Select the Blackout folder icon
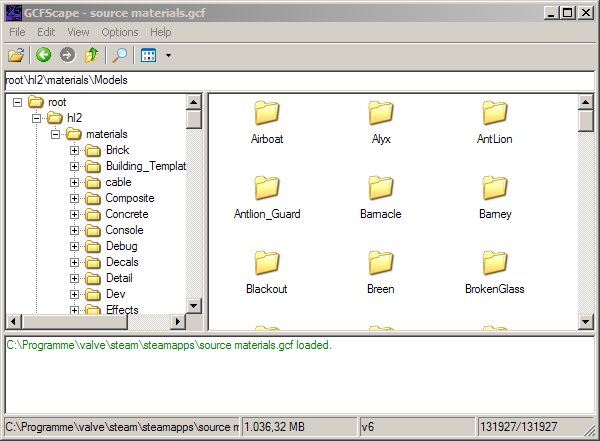The height and width of the screenshot is (441, 600). click(267, 263)
